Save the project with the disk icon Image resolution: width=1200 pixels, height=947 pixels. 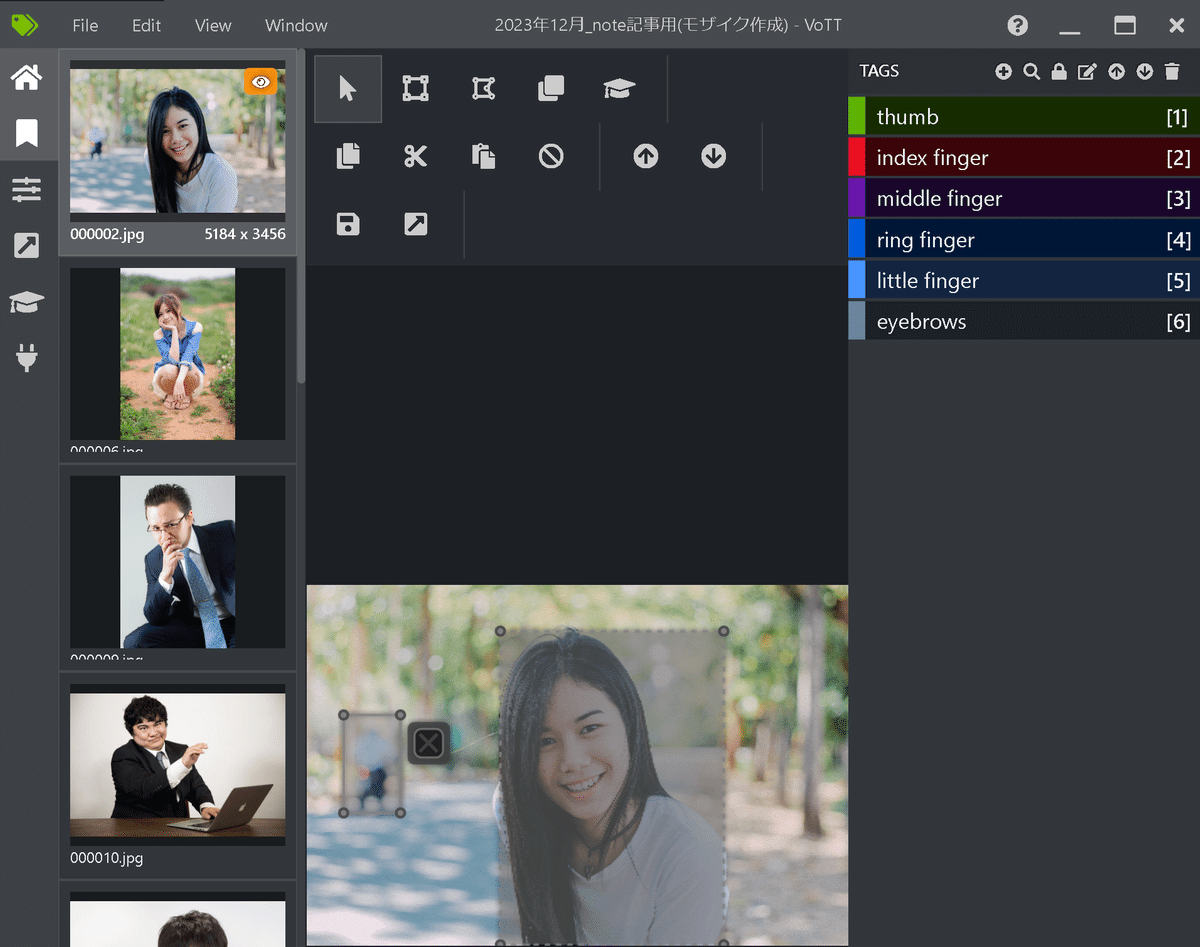[x=348, y=224]
